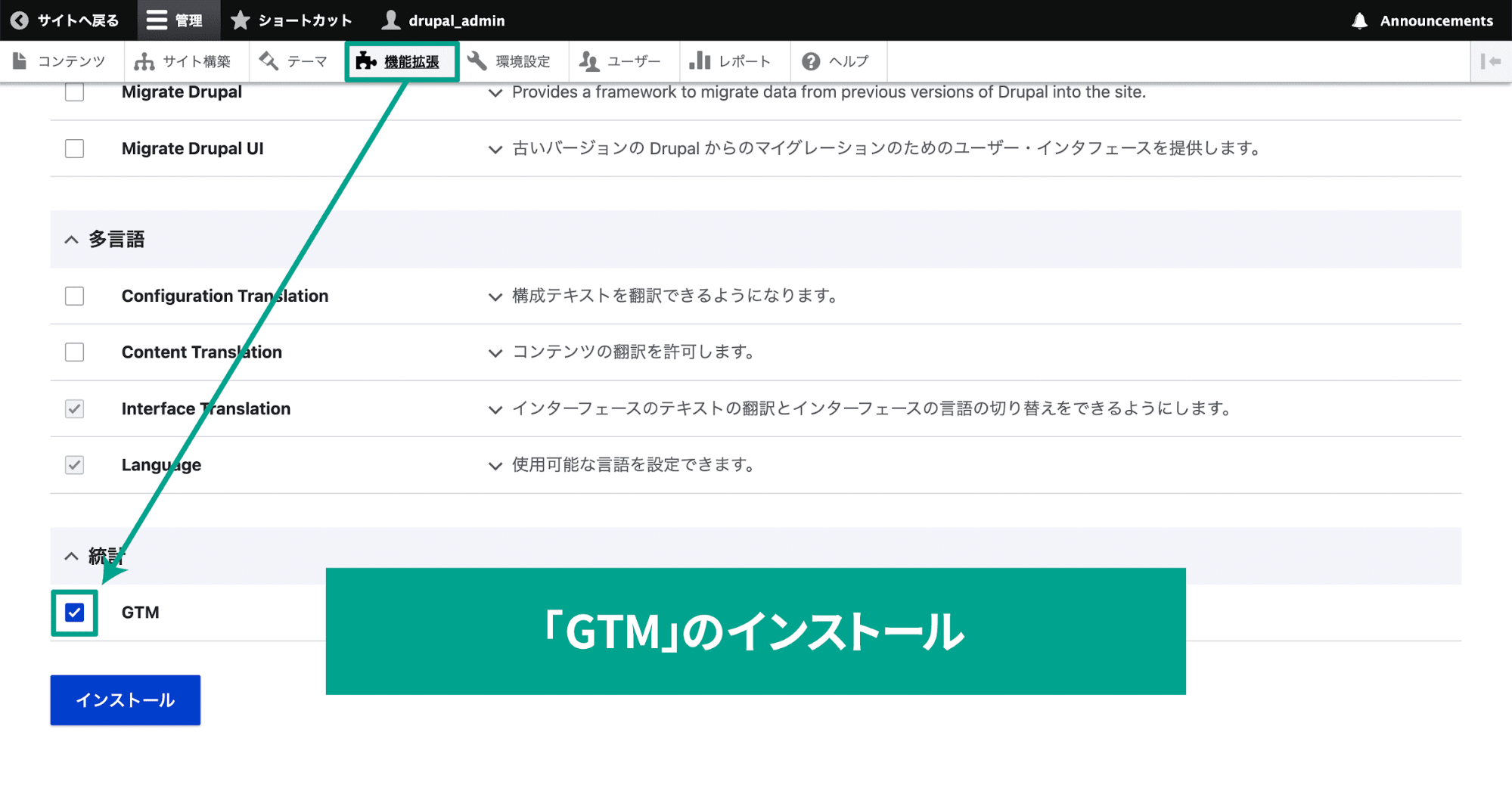Viewport: 1512px width, 788px height.
Task: Click the Migrate Drupal module name
Action: (x=182, y=92)
